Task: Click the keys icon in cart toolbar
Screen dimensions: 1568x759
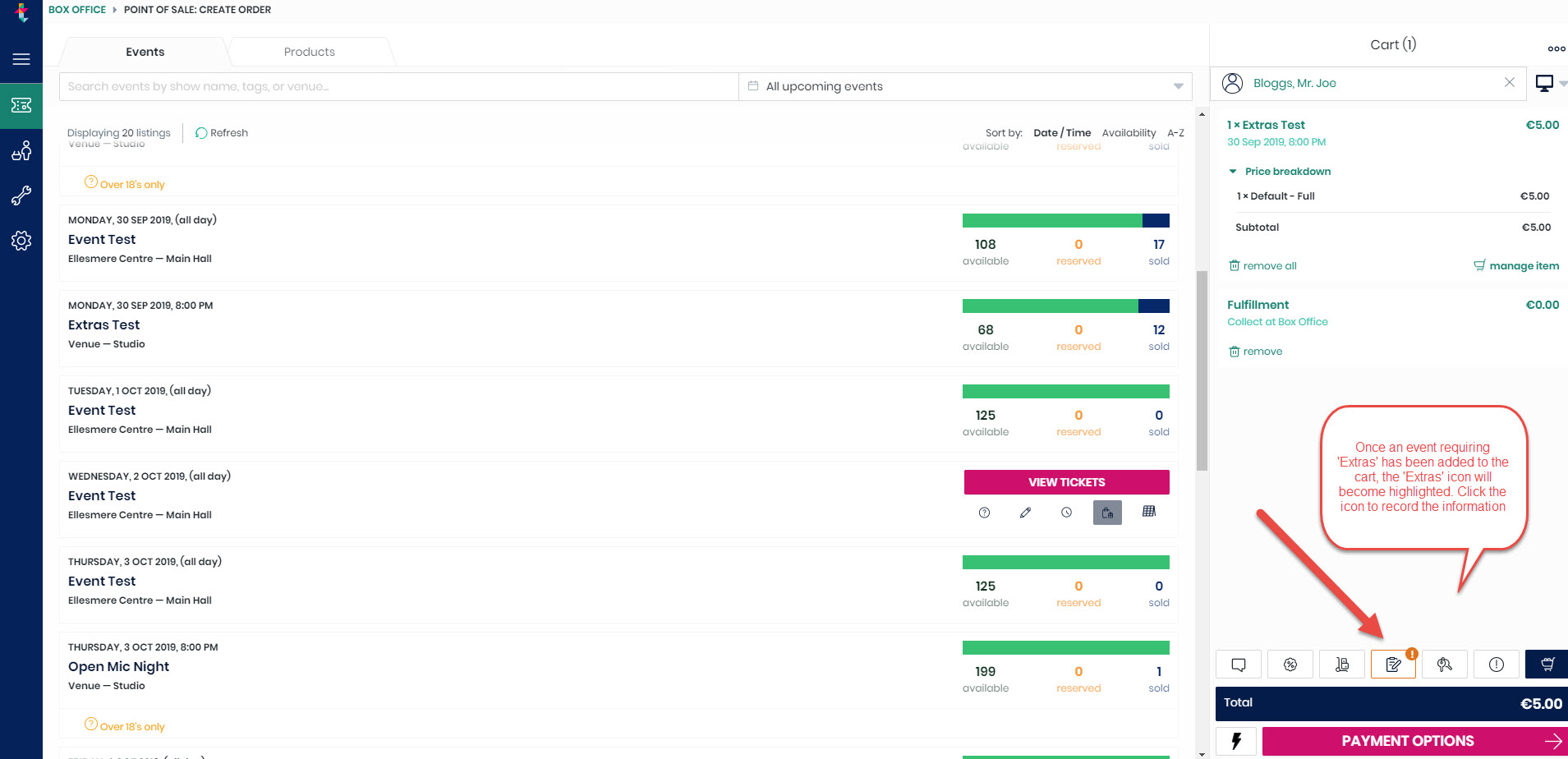Action: pos(1445,665)
